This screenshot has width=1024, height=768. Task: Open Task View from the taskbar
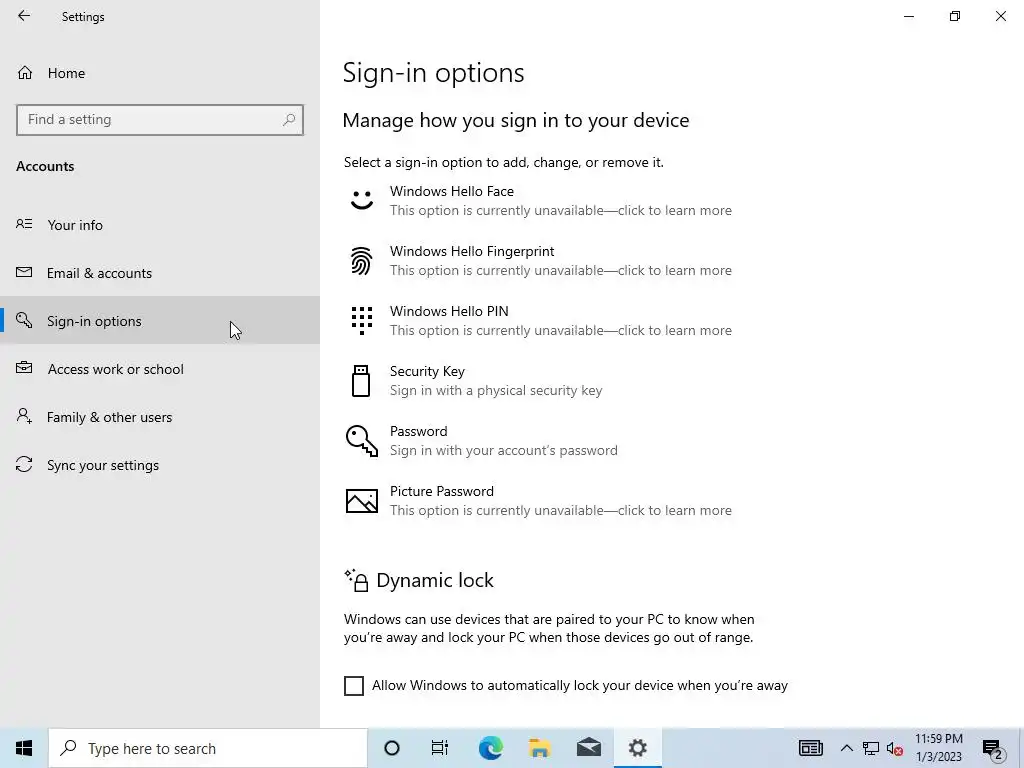pos(440,748)
